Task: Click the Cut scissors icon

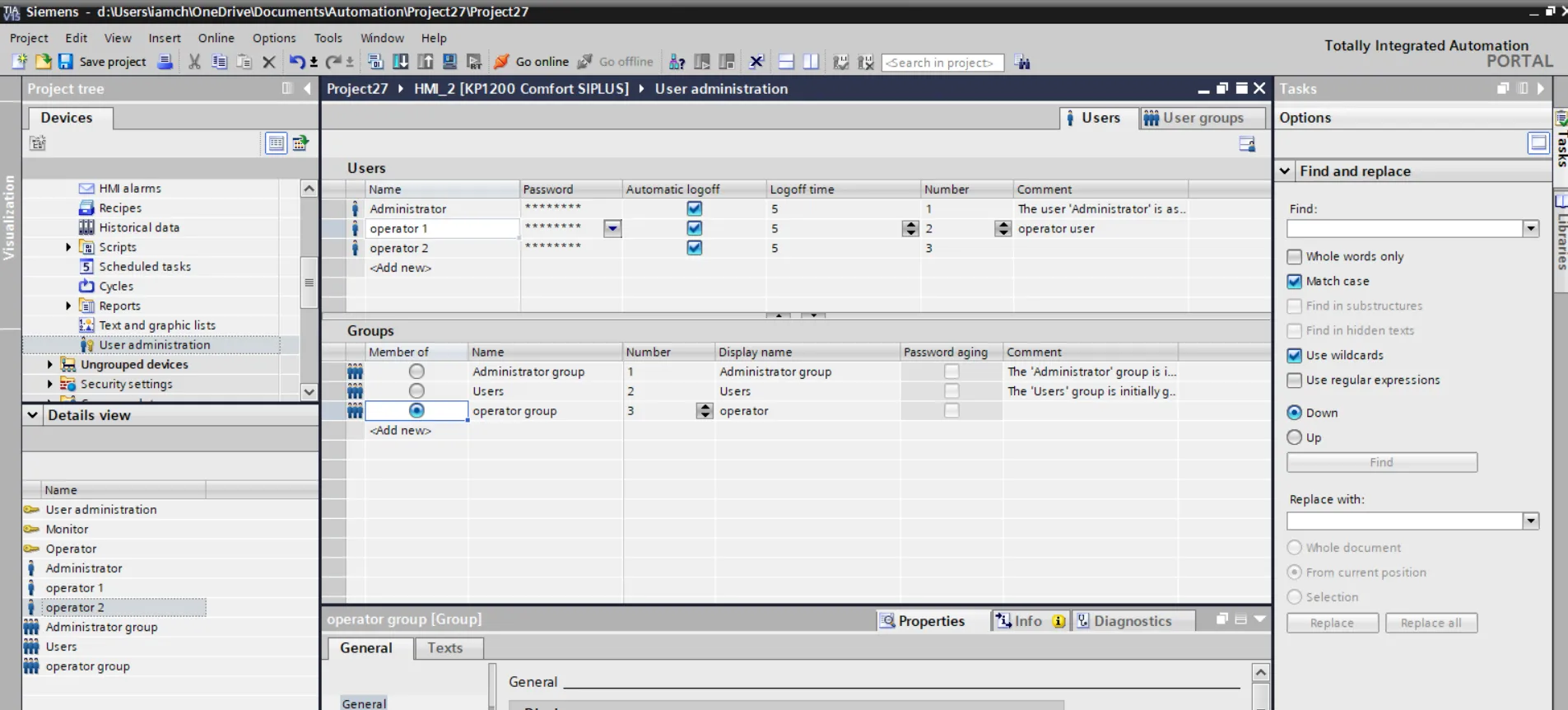Action: click(x=194, y=62)
